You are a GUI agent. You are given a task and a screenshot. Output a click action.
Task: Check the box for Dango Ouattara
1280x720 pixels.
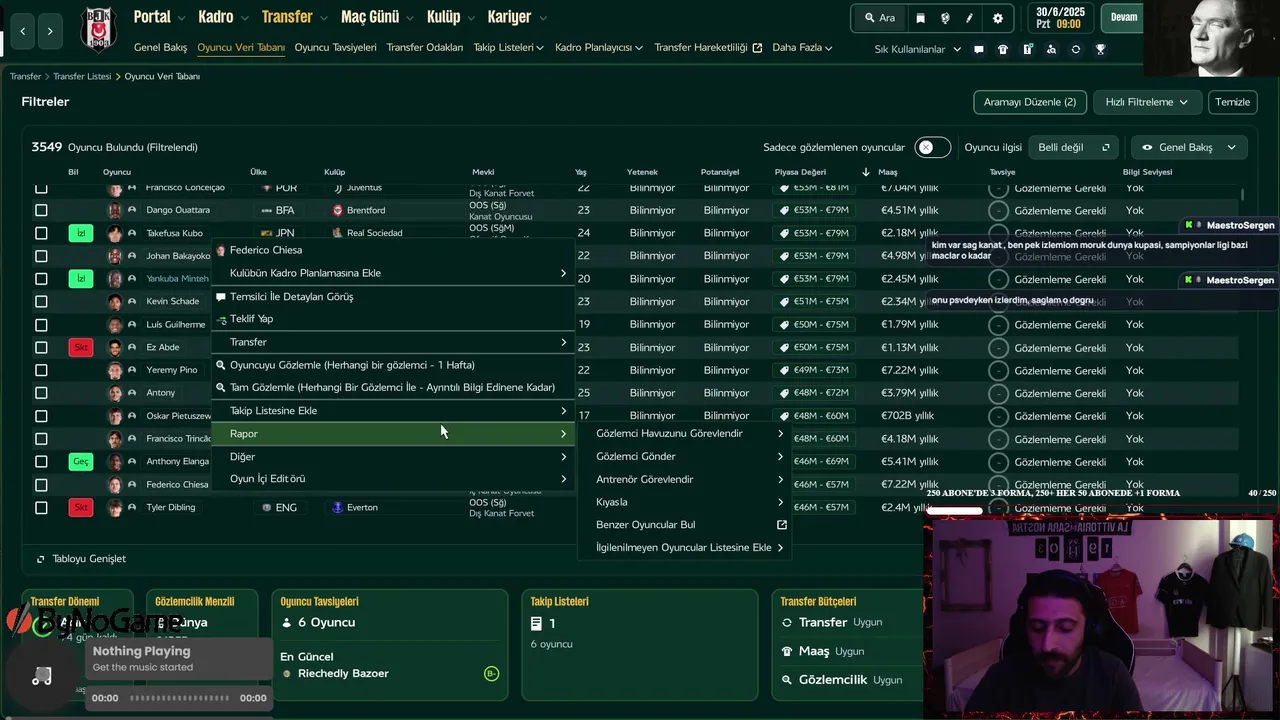click(41, 210)
